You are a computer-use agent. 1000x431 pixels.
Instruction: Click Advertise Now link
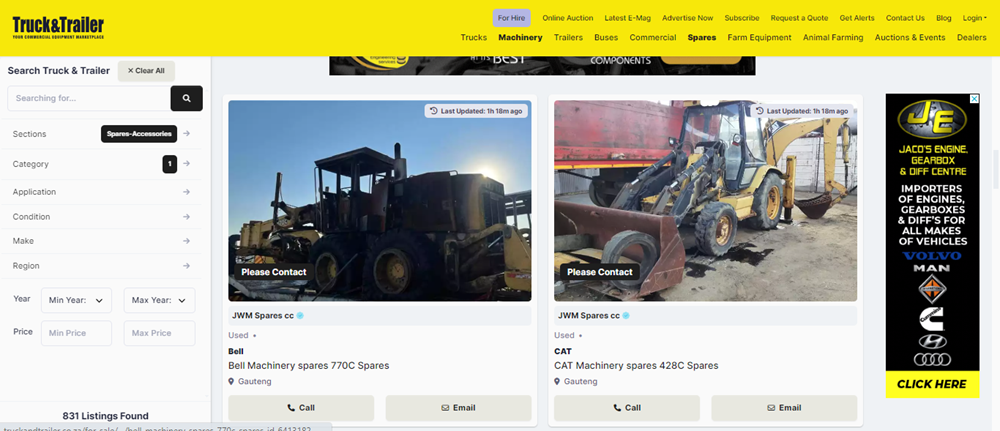688,18
